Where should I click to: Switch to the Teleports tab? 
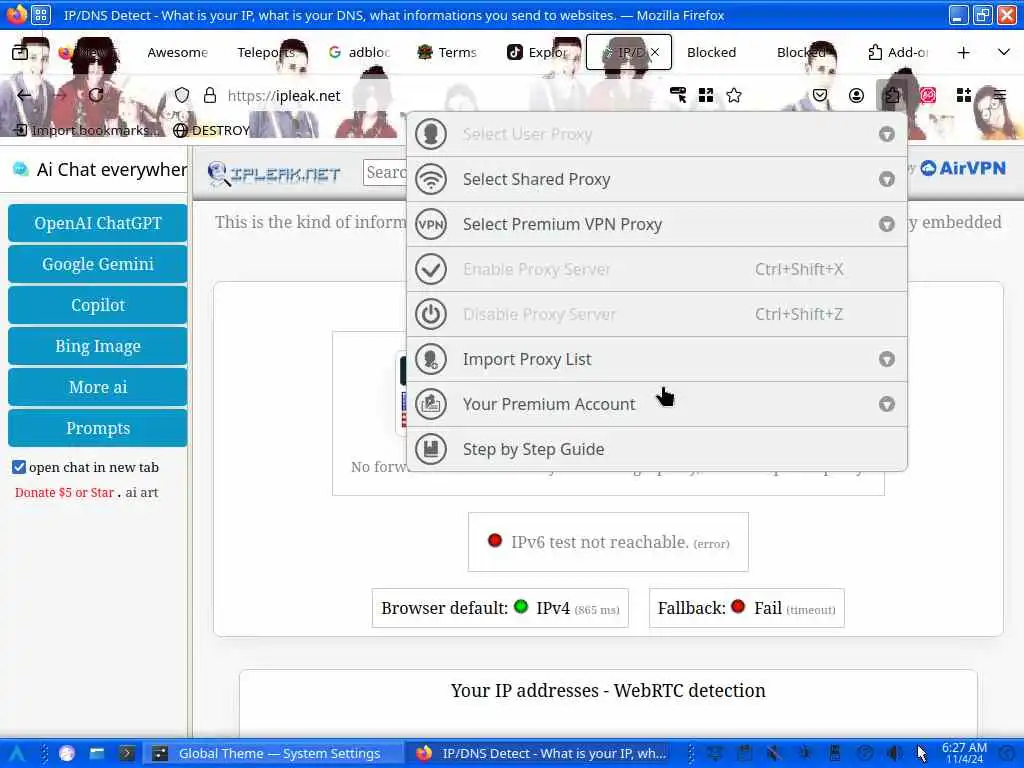pos(266,52)
